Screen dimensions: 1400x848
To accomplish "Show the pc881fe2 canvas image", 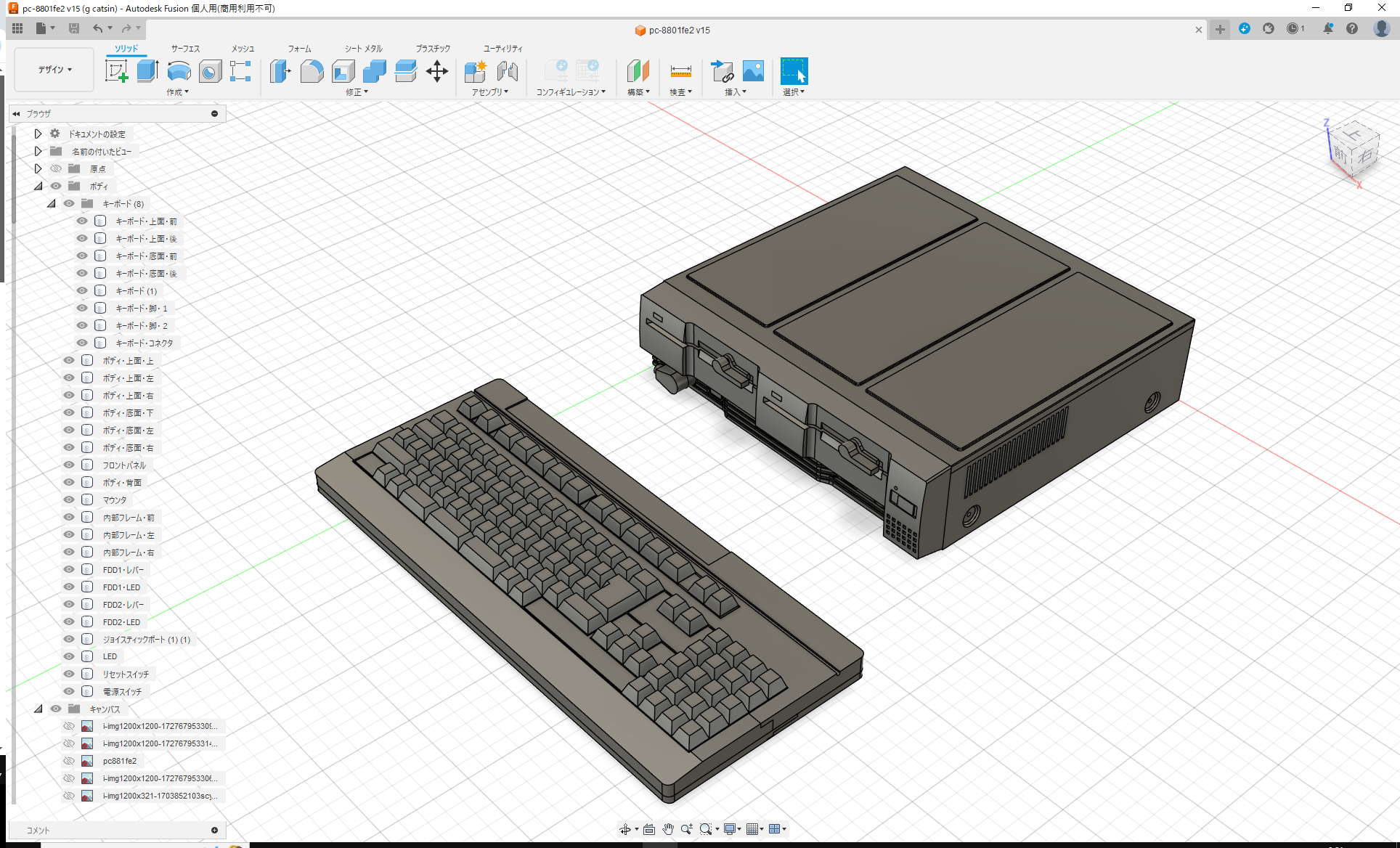I will click(69, 760).
